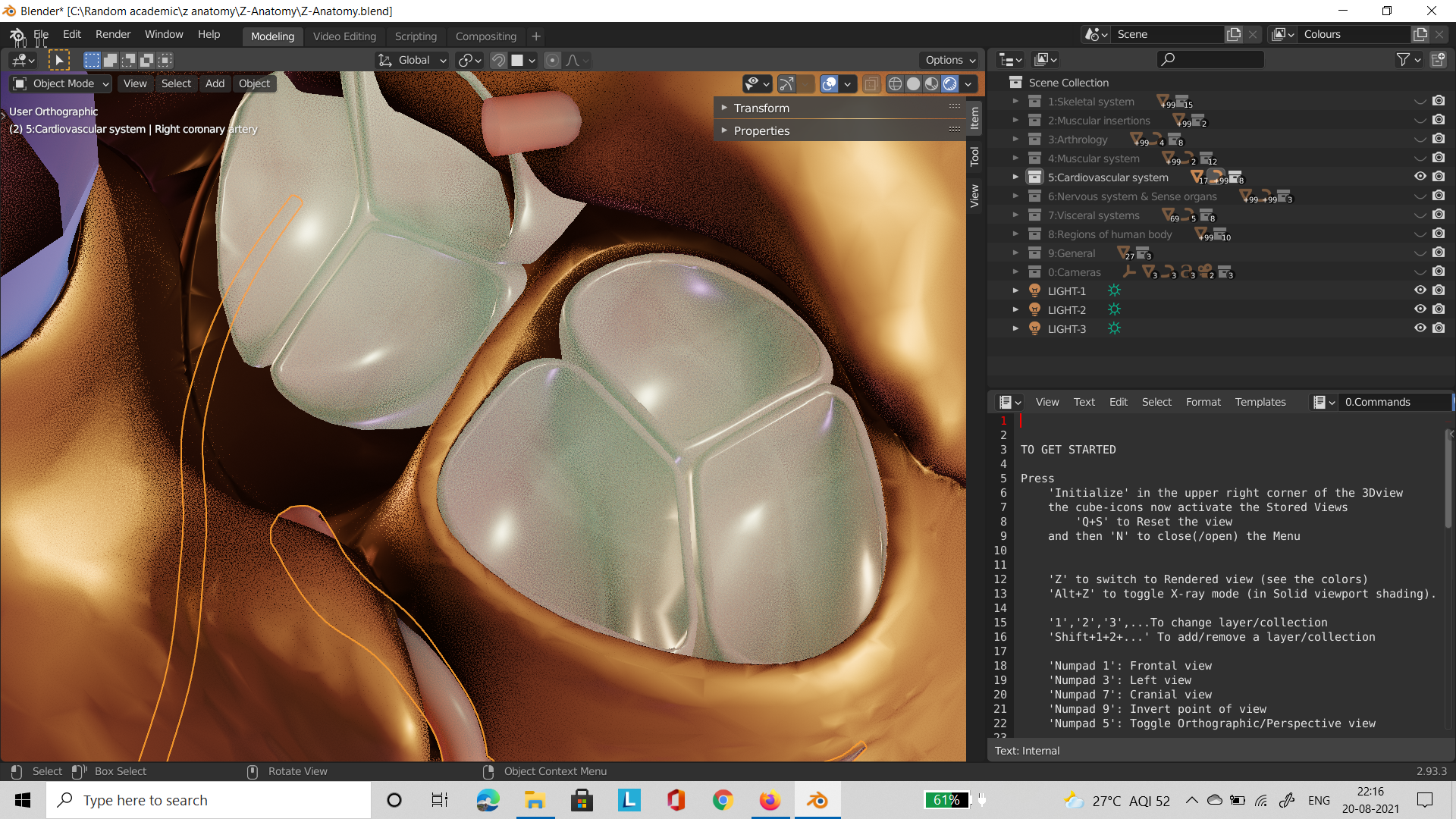Open the viewport Select menu

pos(176,83)
